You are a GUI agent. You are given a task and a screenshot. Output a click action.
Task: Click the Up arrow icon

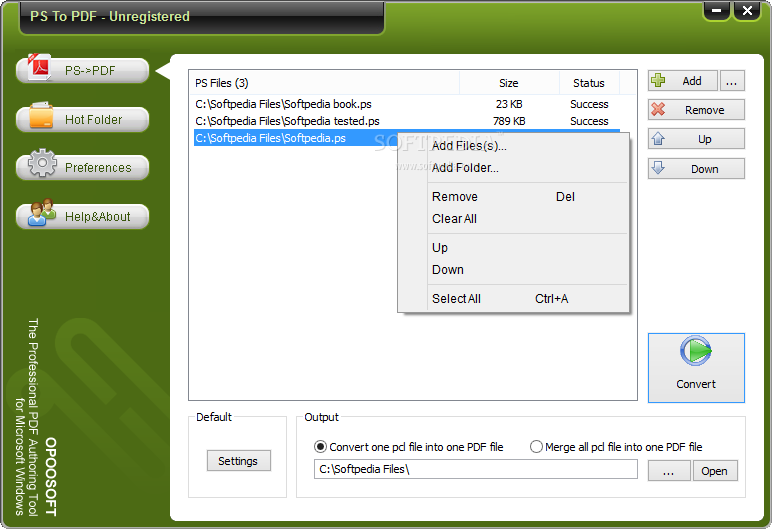(x=658, y=138)
